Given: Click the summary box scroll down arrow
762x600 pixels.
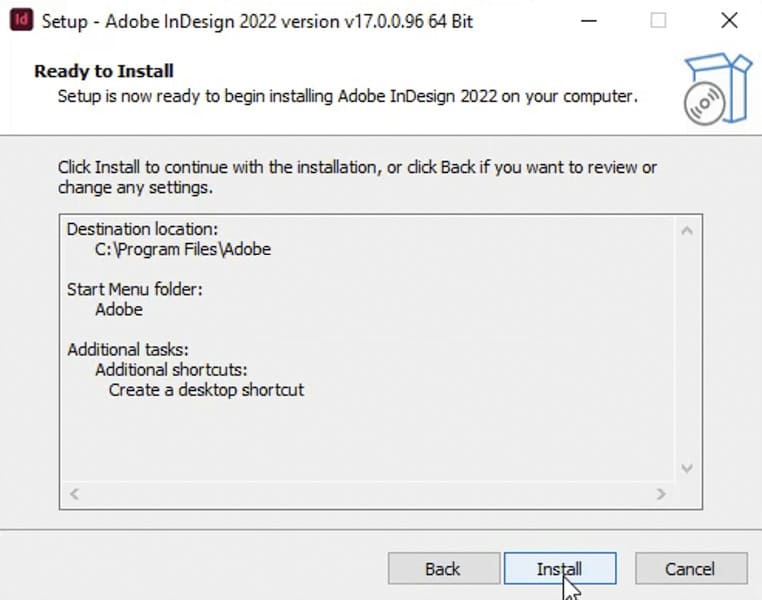Looking at the screenshot, I should pyautogui.click(x=687, y=468).
